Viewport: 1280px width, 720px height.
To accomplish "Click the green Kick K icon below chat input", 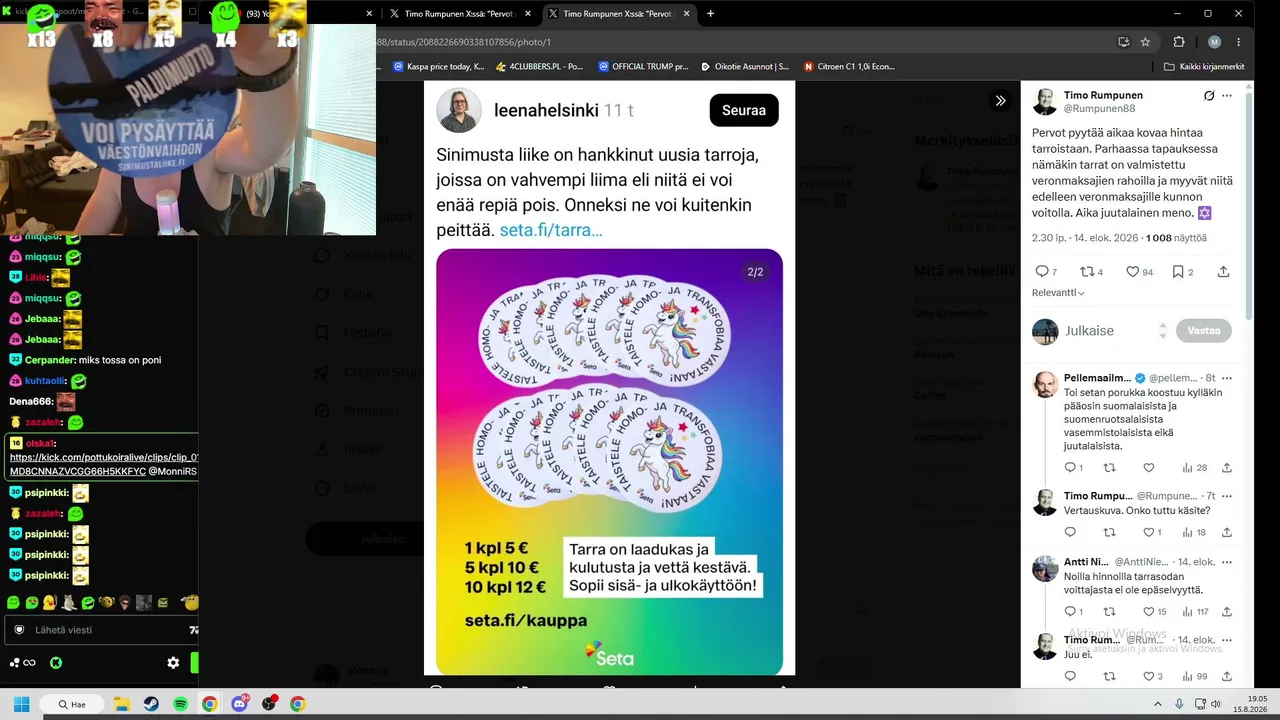I will pos(56,663).
